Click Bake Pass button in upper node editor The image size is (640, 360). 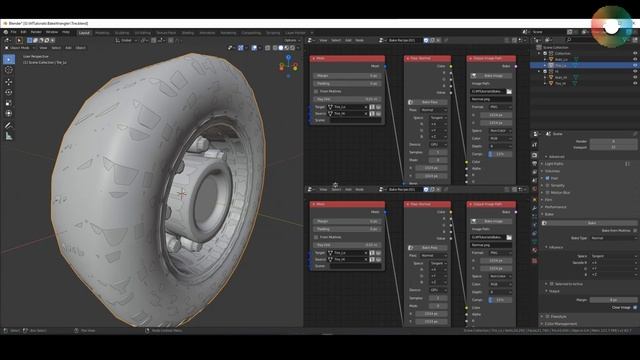[x=427, y=102]
